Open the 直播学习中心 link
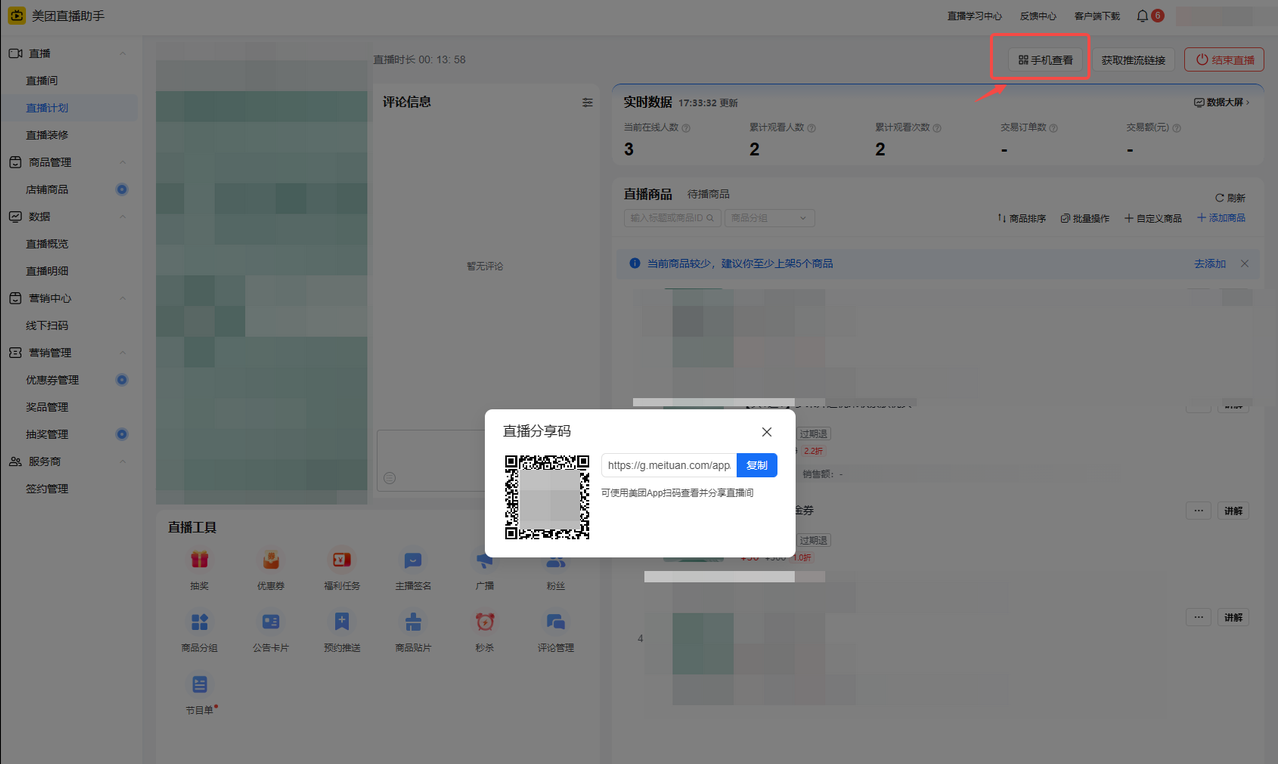The image size is (1278, 764). point(974,16)
